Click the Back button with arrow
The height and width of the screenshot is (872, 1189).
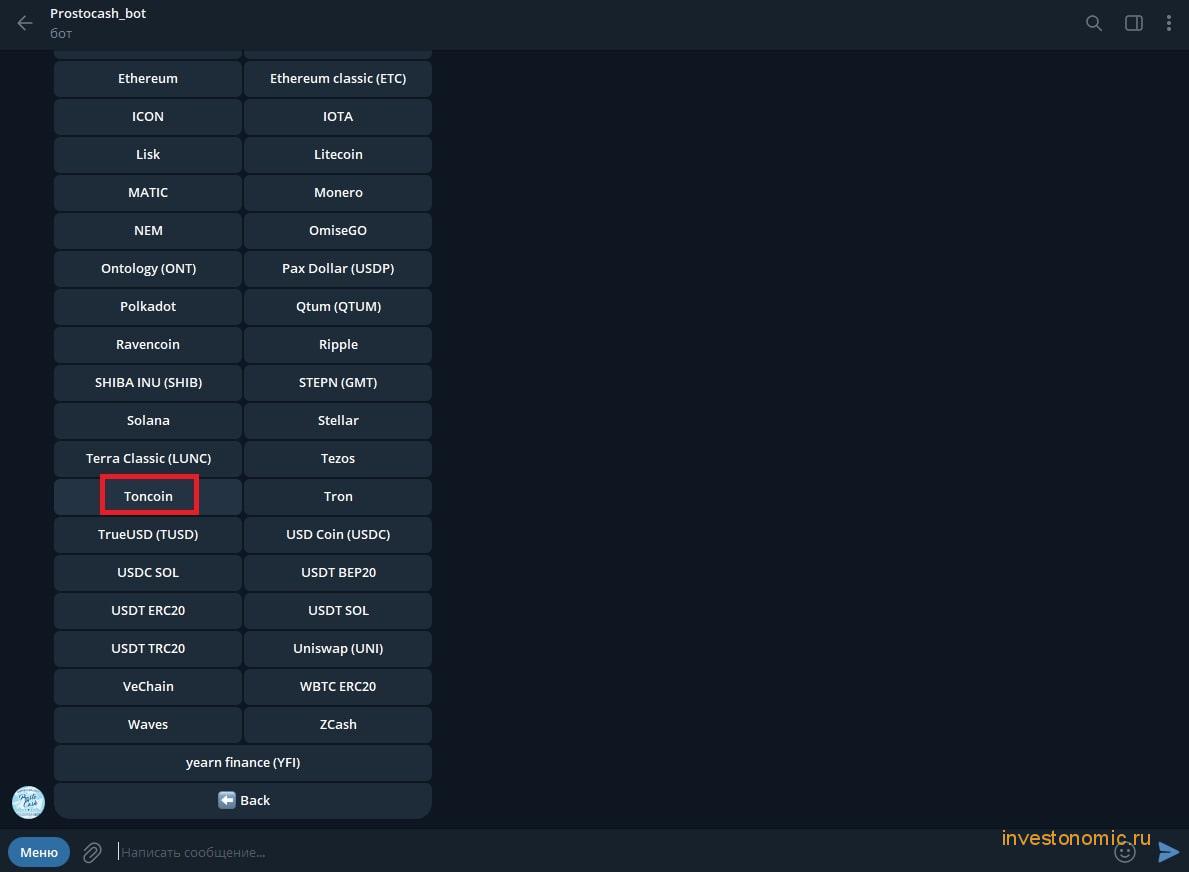pyautogui.click(x=243, y=801)
